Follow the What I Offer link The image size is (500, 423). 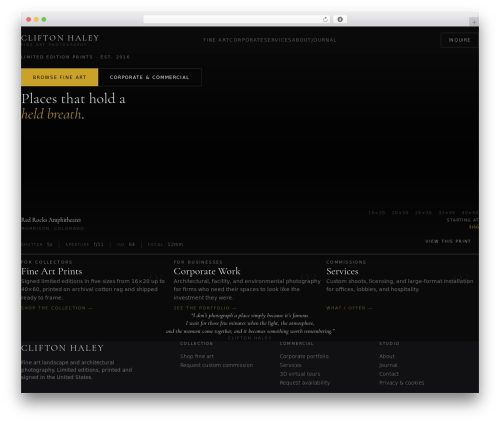click(349, 308)
